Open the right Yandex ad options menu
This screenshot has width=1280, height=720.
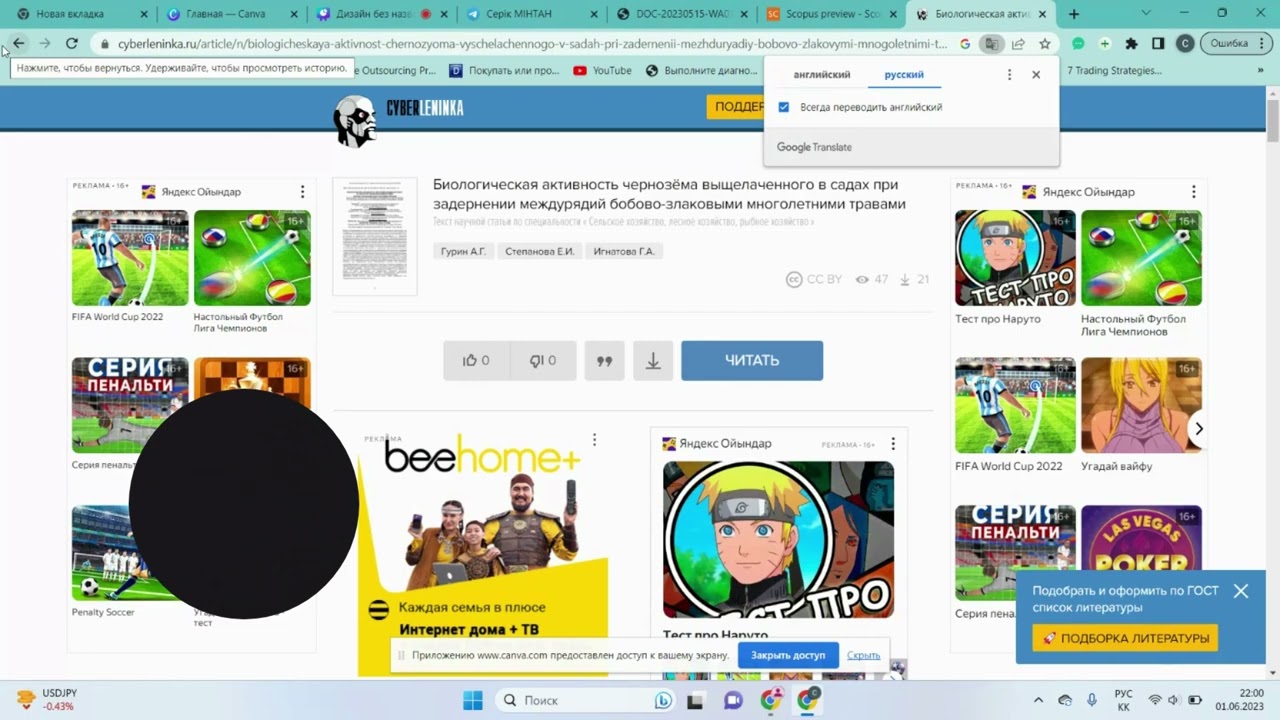pos(1193,192)
